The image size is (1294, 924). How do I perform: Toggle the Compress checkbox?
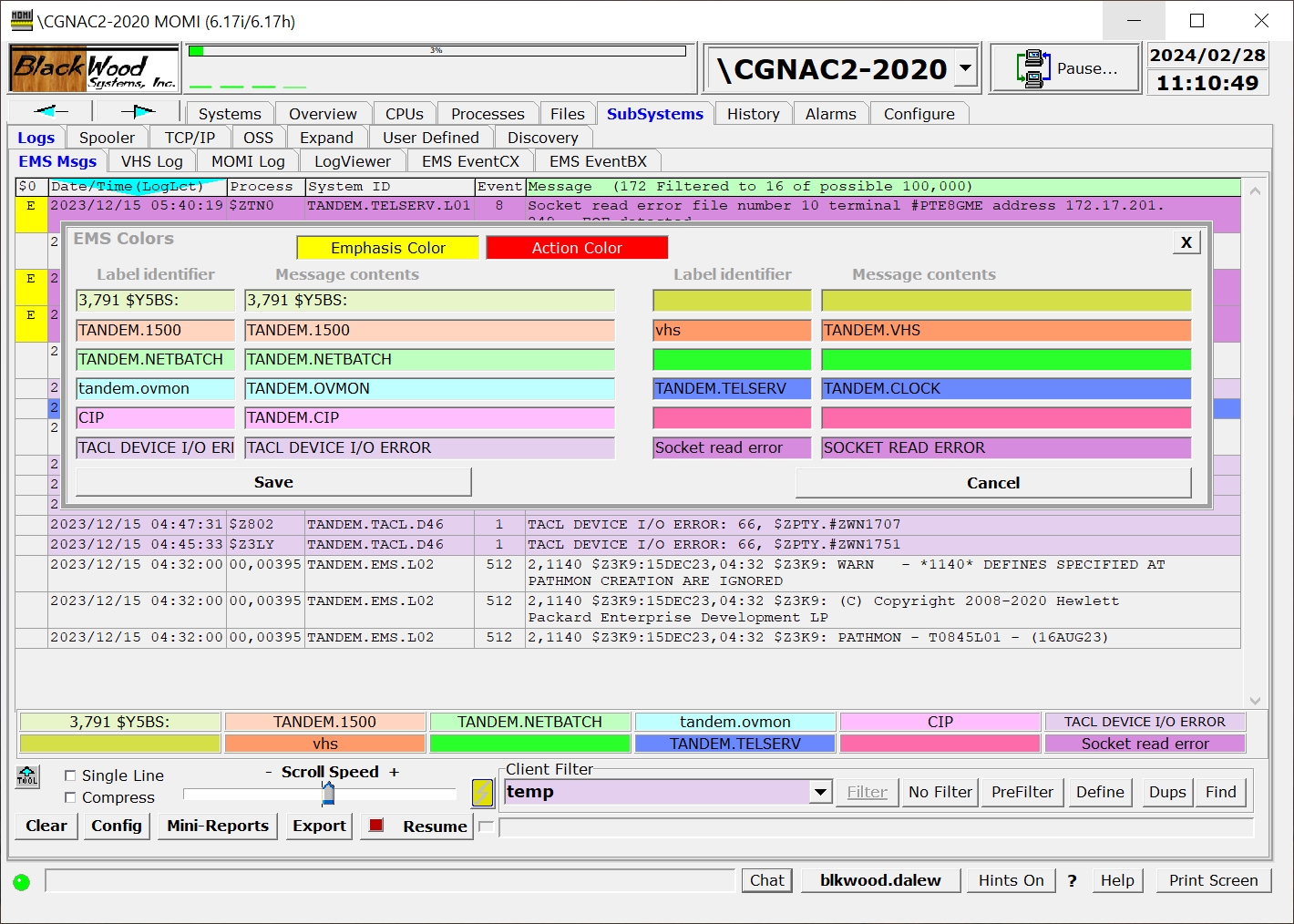point(70,797)
